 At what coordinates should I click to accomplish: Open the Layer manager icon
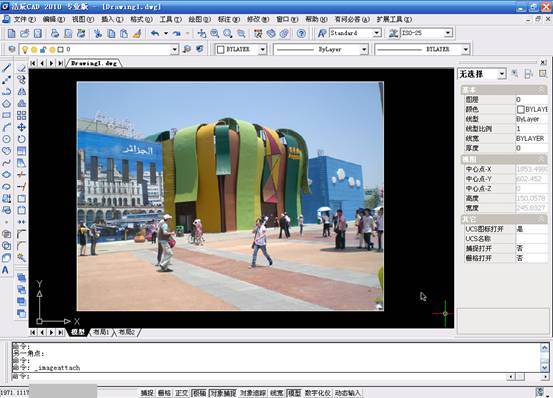coord(12,49)
